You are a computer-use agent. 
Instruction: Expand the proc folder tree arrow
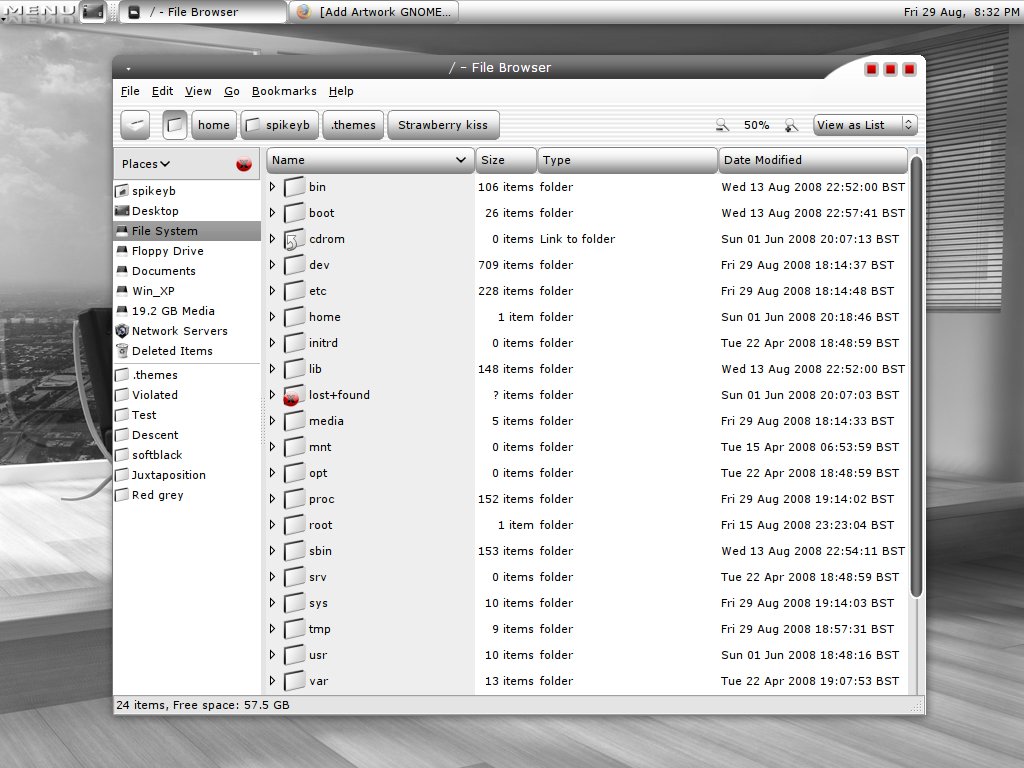[272, 499]
